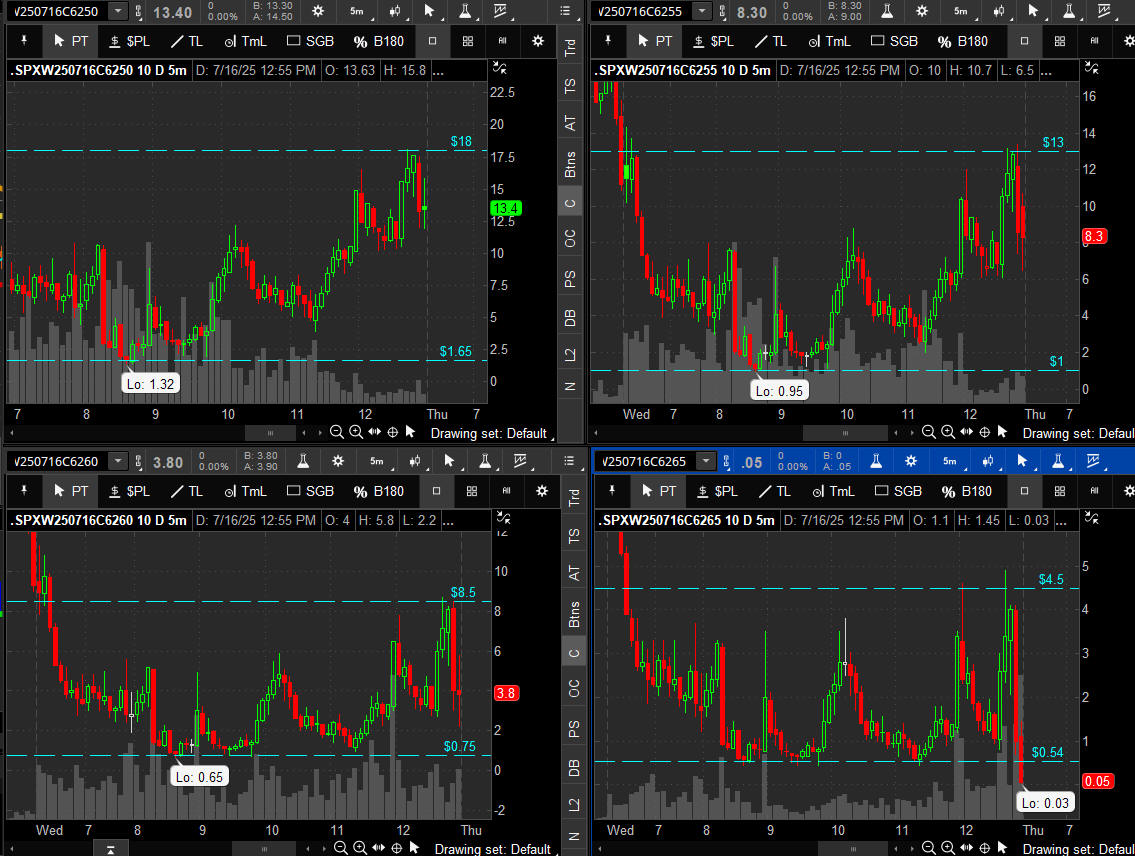Expand the C6265 symbol selector dropdown
The width and height of the screenshot is (1135, 856).
(706, 461)
